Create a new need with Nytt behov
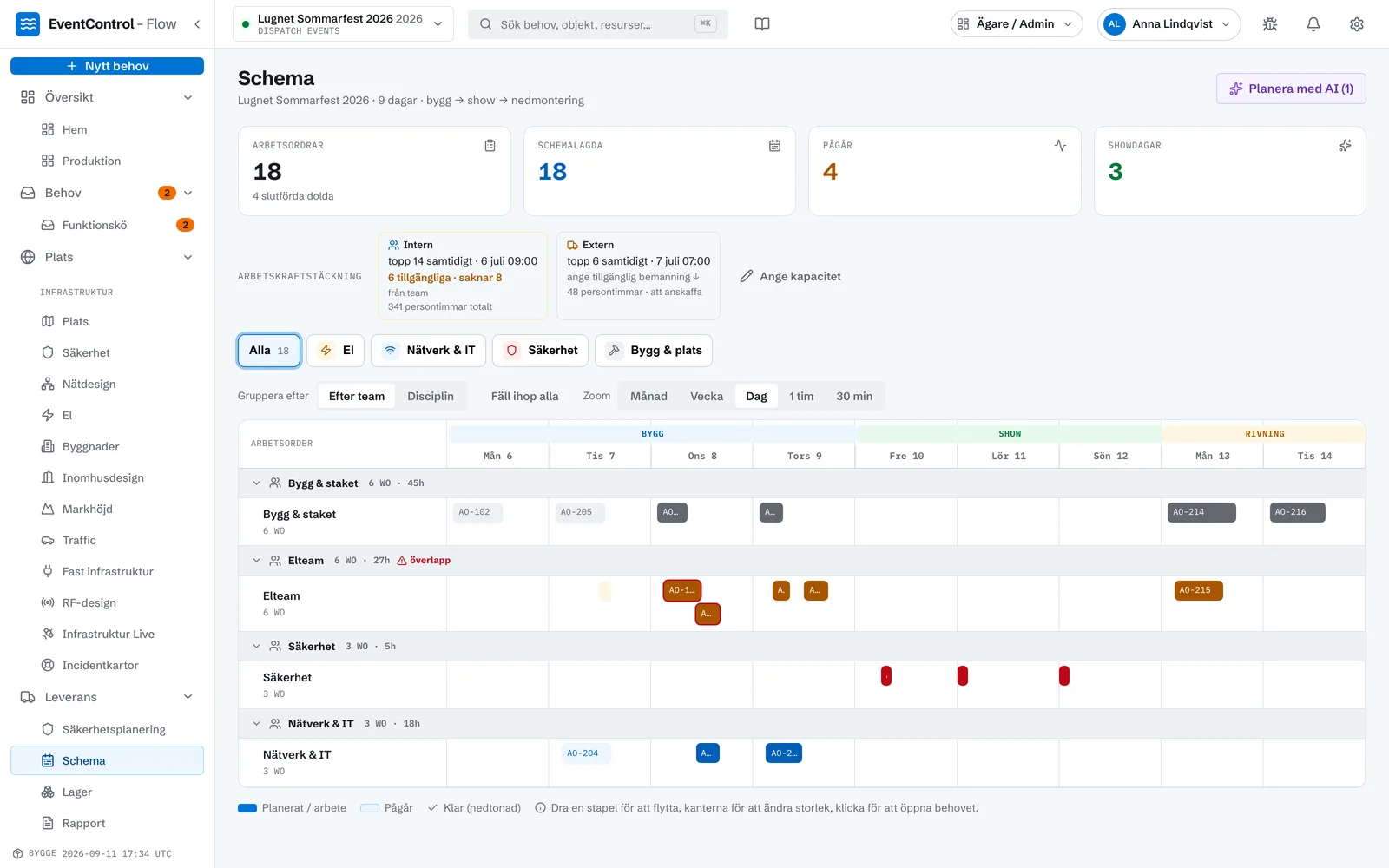Screen dimensions: 1389x868 click(x=108, y=66)
